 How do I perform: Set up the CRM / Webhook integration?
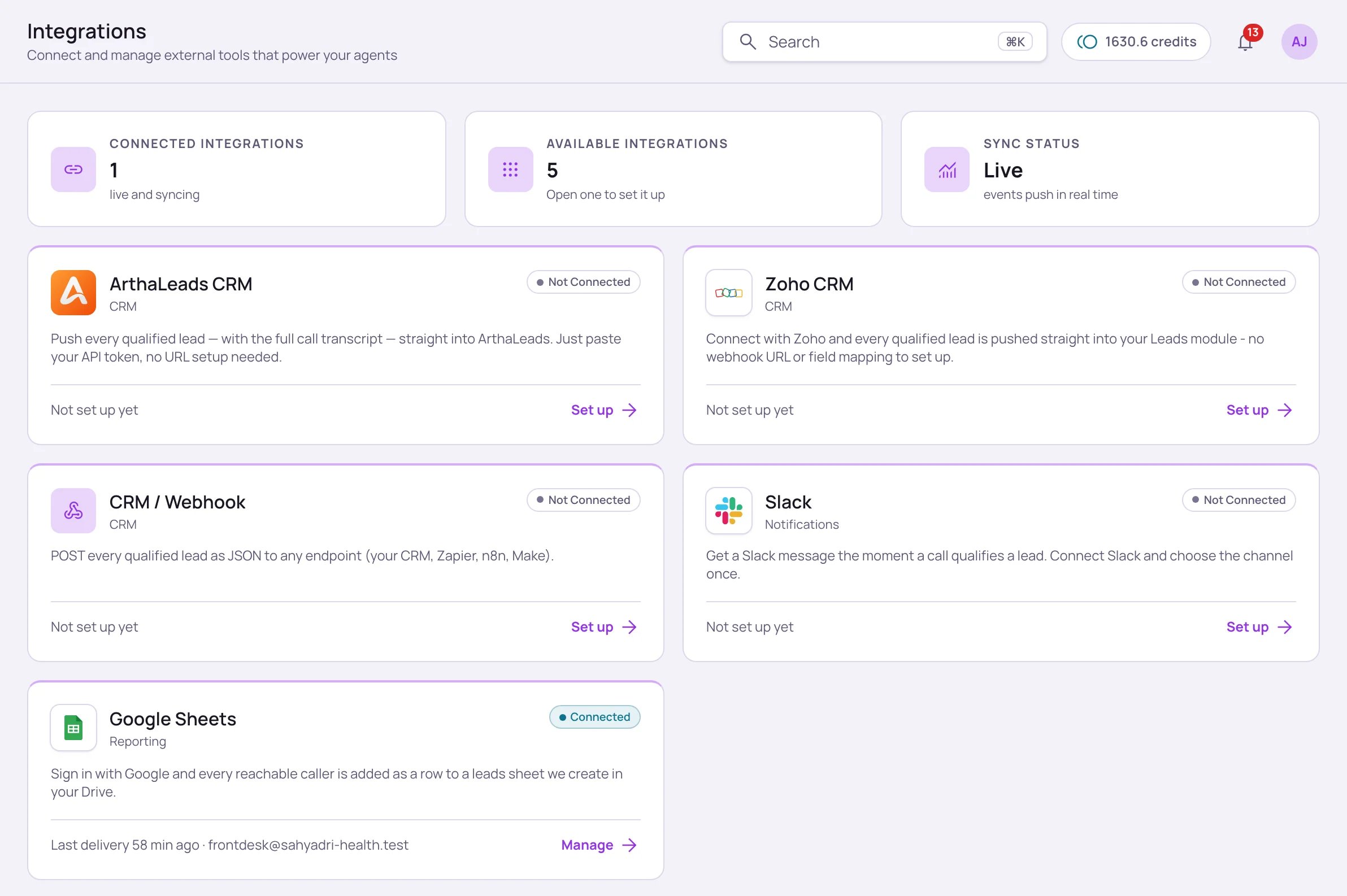click(603, 628)
